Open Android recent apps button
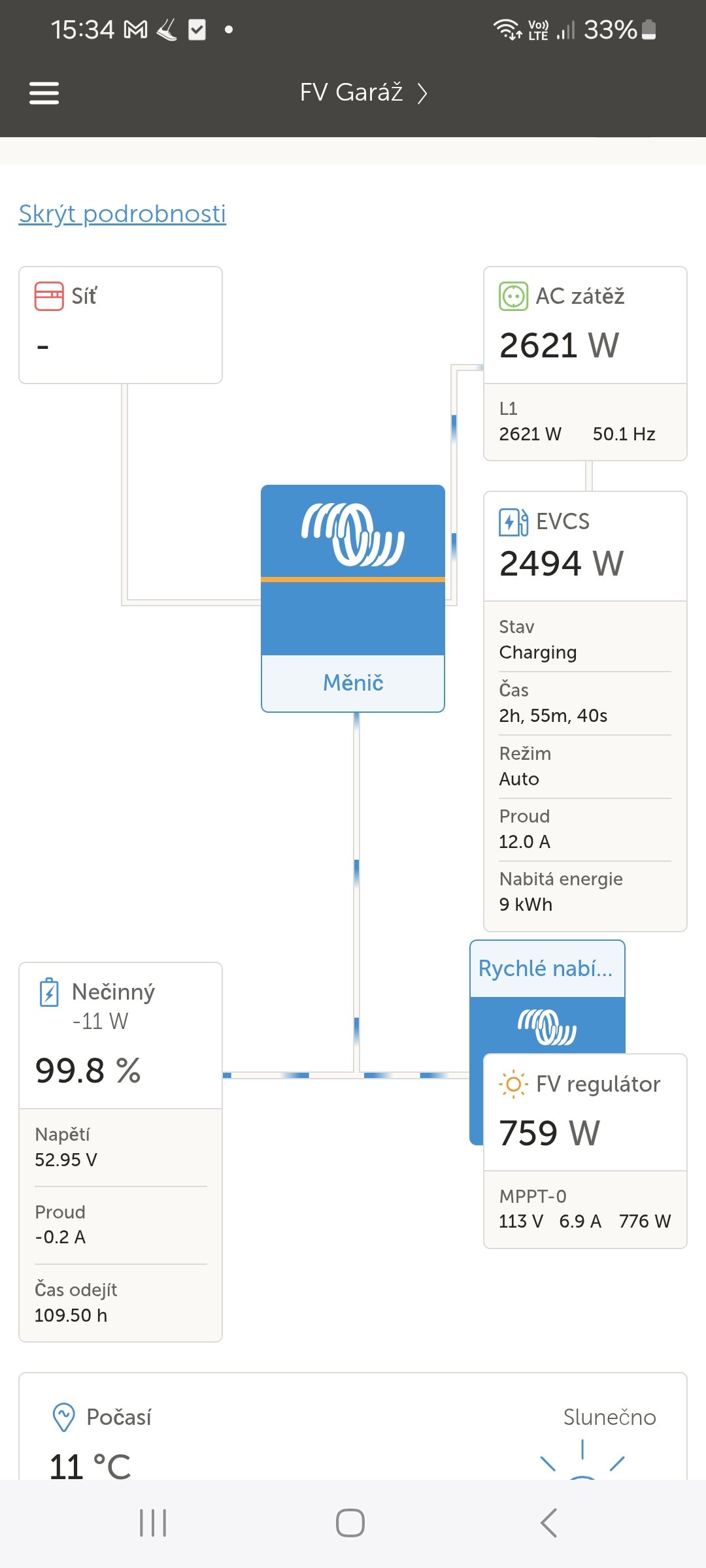 tap(153, 1523)
